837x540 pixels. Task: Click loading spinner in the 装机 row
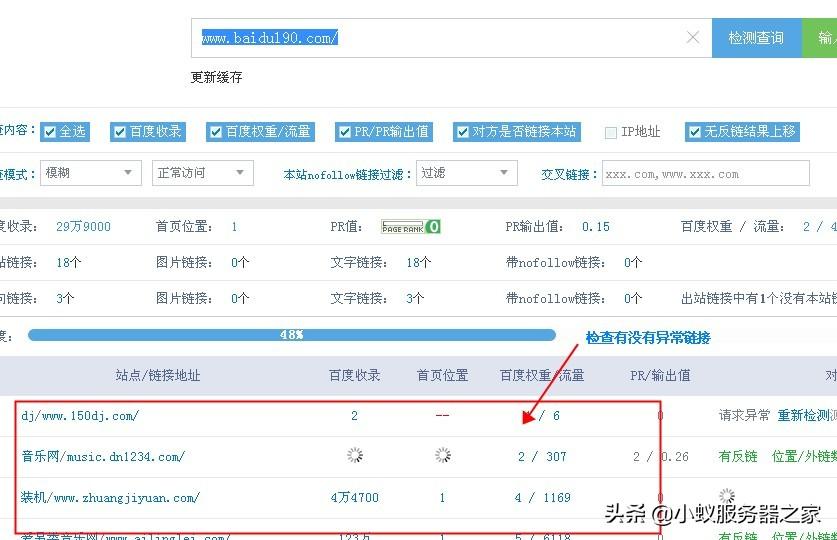(727, 497)
